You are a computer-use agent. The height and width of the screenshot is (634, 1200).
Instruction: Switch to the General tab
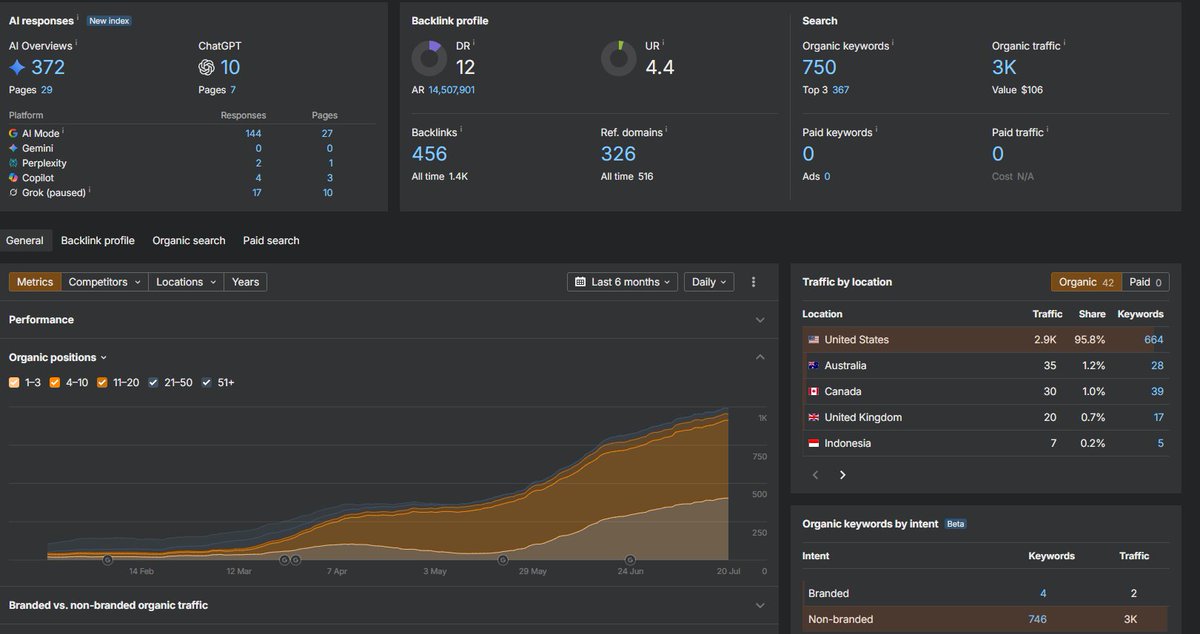(25, 240)
